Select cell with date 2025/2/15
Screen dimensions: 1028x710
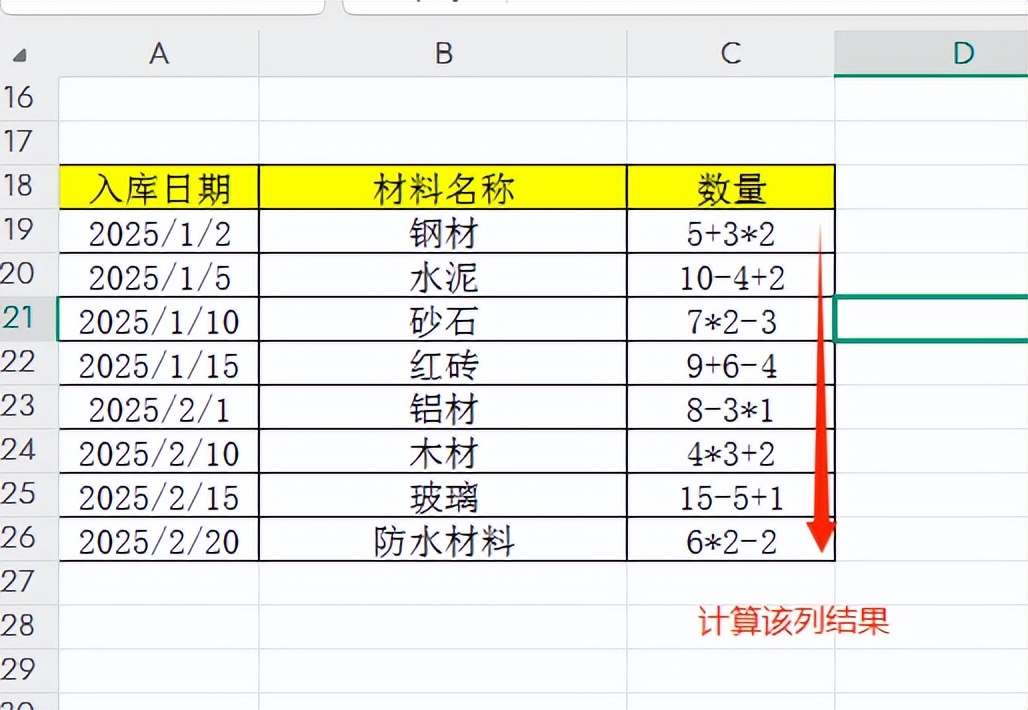click(159, 494)
